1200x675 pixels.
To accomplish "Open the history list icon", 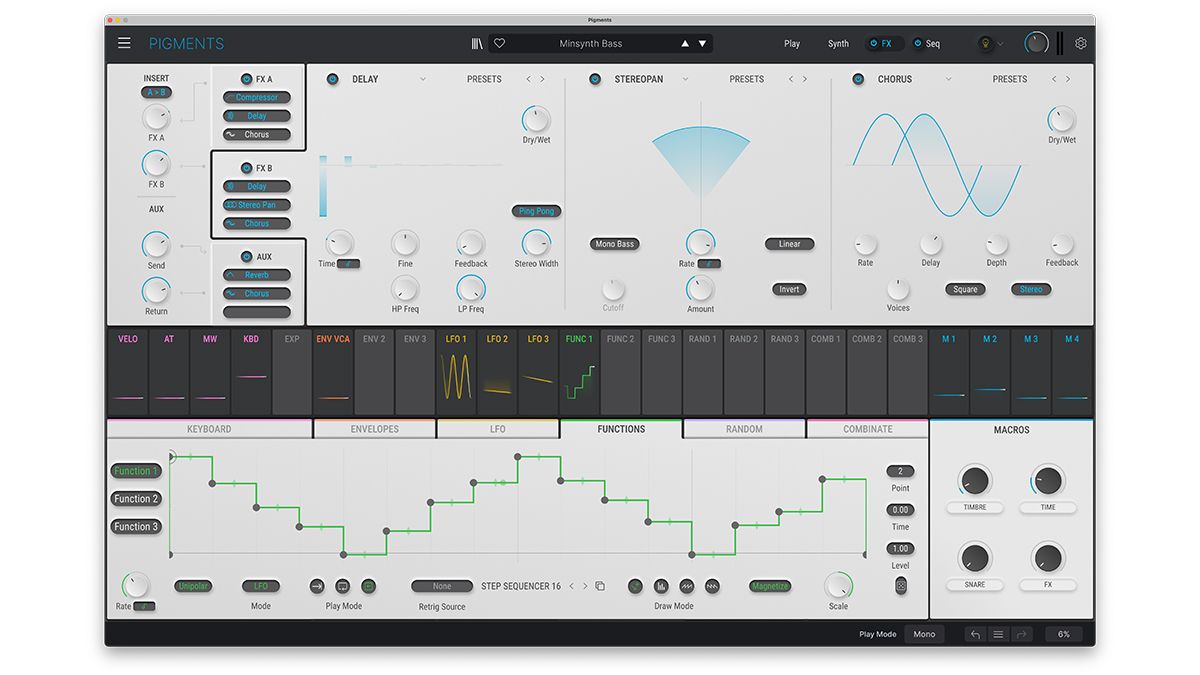I will 998,634.
